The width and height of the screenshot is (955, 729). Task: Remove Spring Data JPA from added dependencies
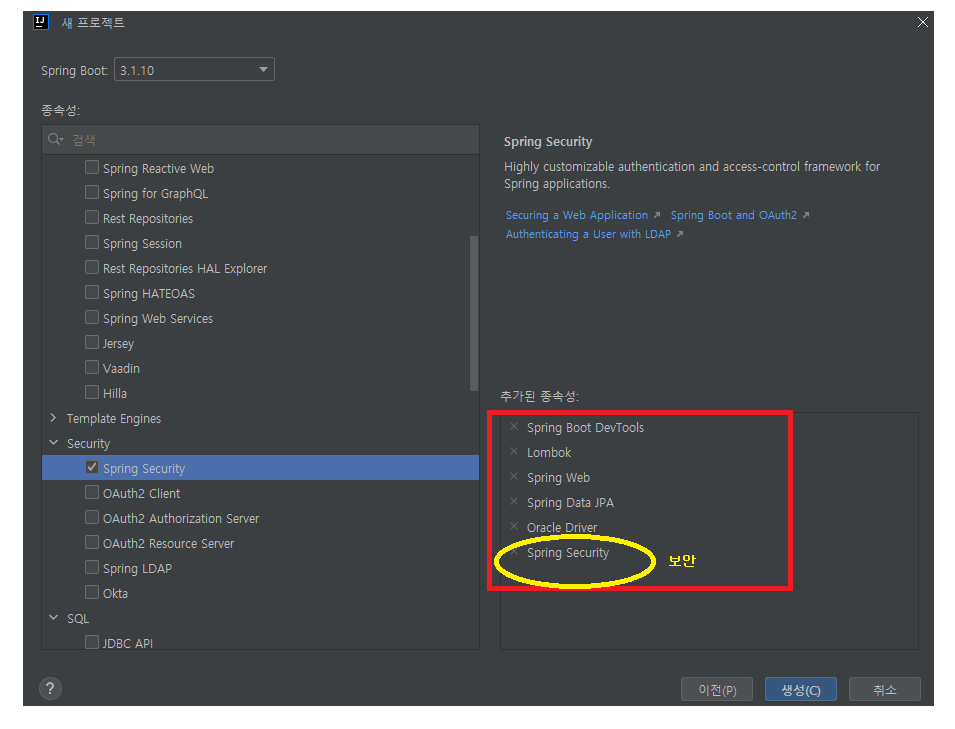click(x=514, y=501)
